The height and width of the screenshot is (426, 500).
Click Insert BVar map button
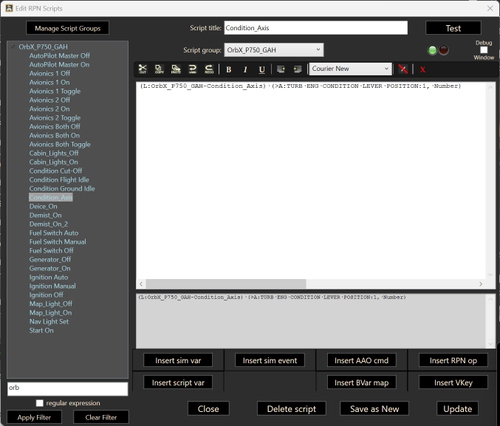point(362,382)
